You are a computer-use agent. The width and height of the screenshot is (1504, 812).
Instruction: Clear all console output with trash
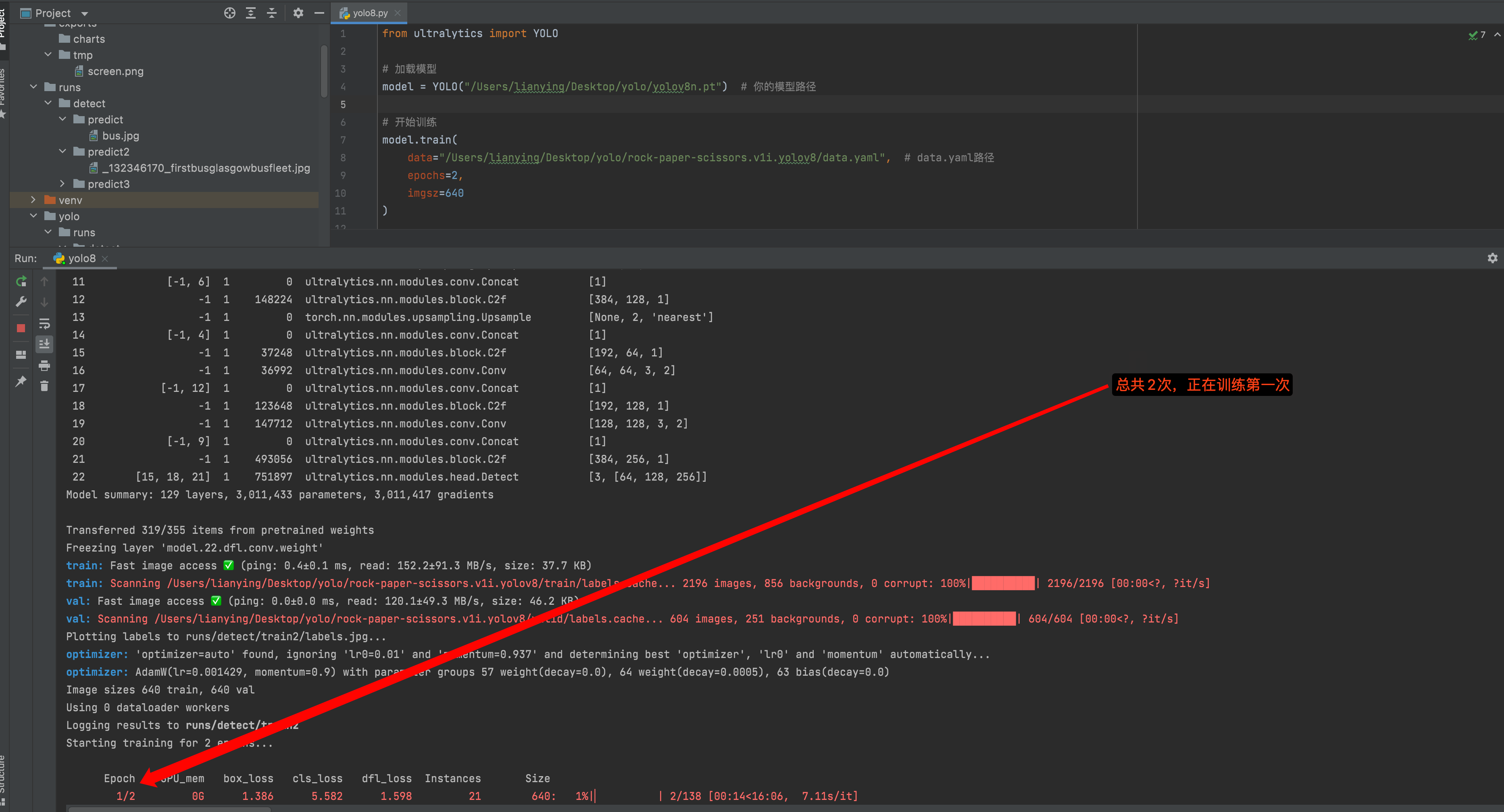tap(44, 386)
